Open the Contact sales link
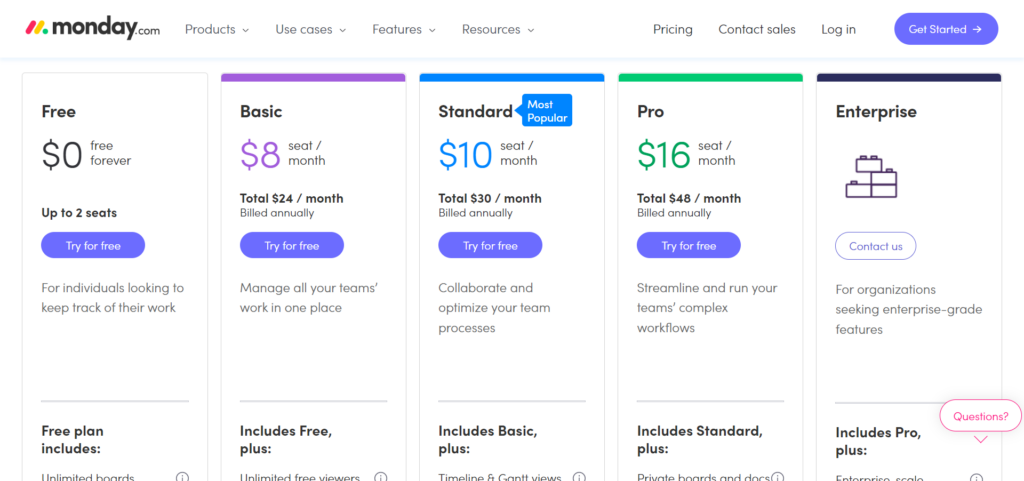The image size is (1024, 481). (757, 29)
